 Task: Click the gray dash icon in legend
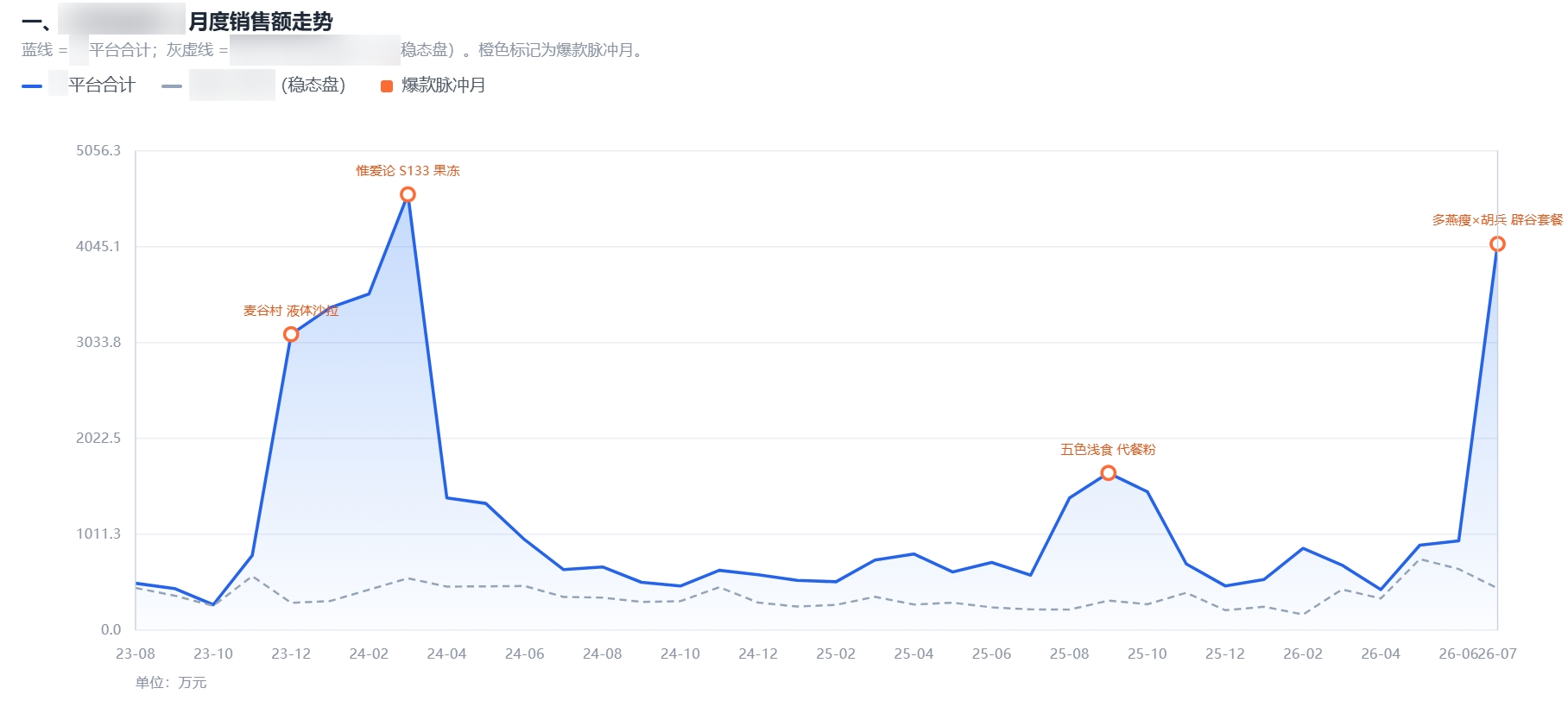click(x=172, y=86)
